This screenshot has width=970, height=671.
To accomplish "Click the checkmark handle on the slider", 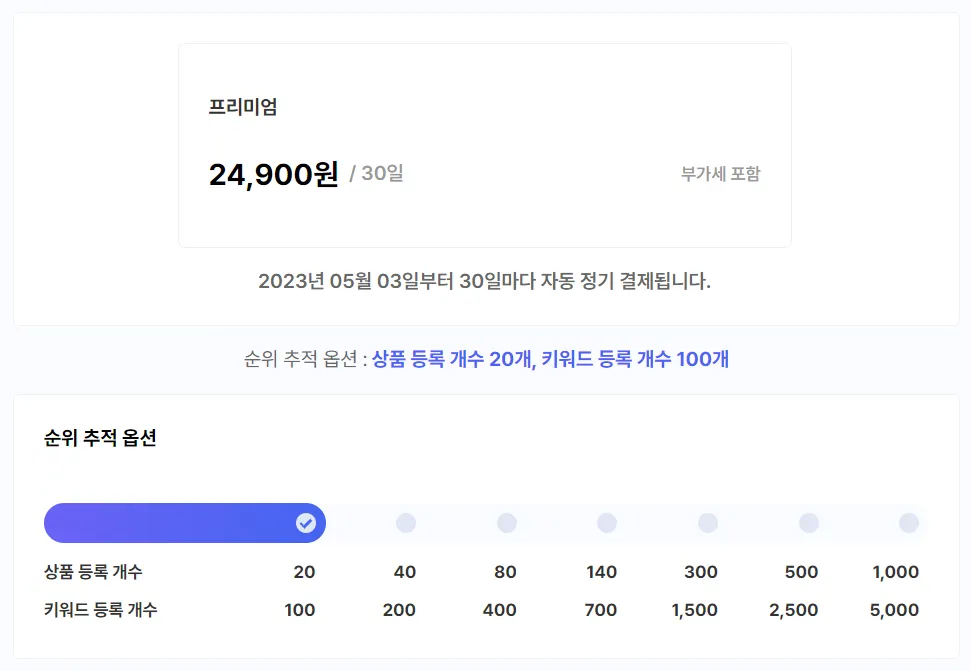I will point(306,523).
